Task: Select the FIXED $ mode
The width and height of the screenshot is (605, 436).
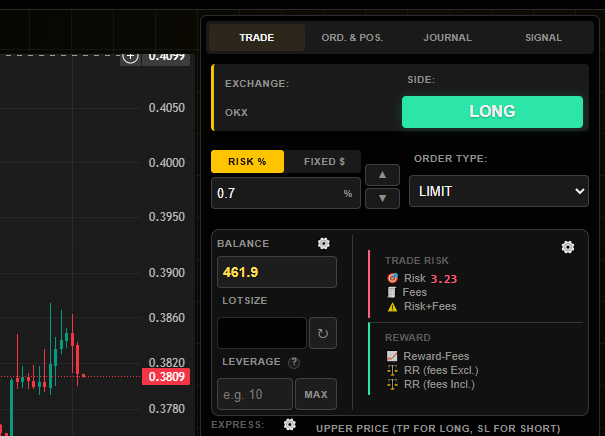Action: click(x=324, y=161)
